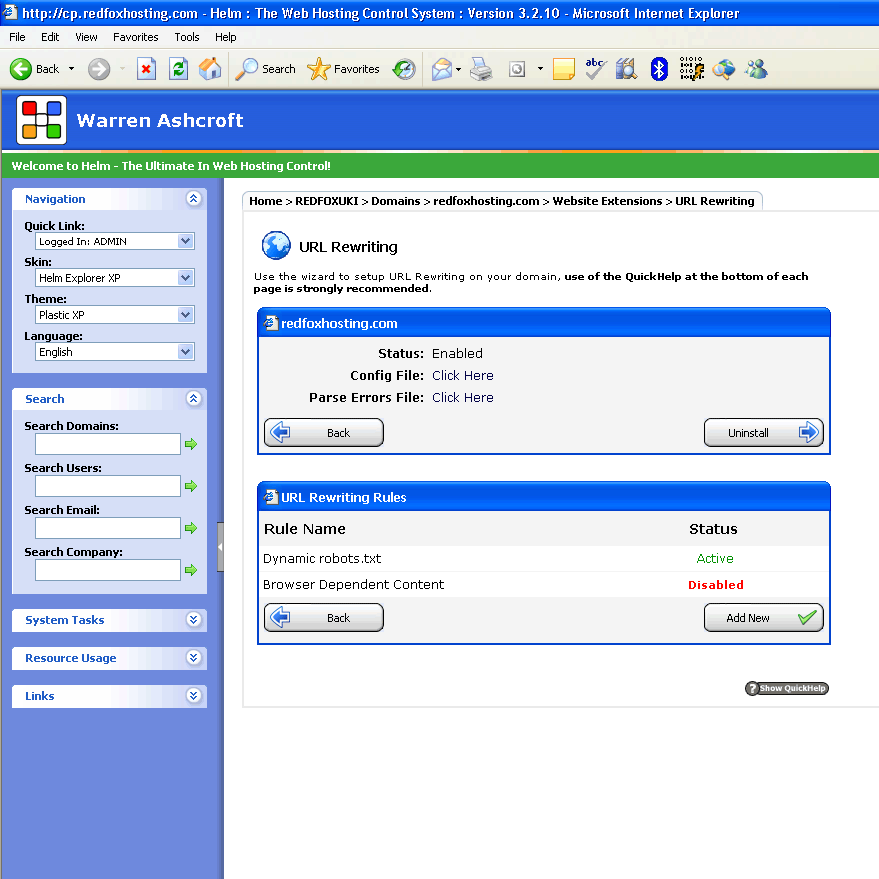Image resolution: width=879 pixels, height=879 pixels.
Task: Click the browser Back arrow icon
Action: [x=21, y=70]
